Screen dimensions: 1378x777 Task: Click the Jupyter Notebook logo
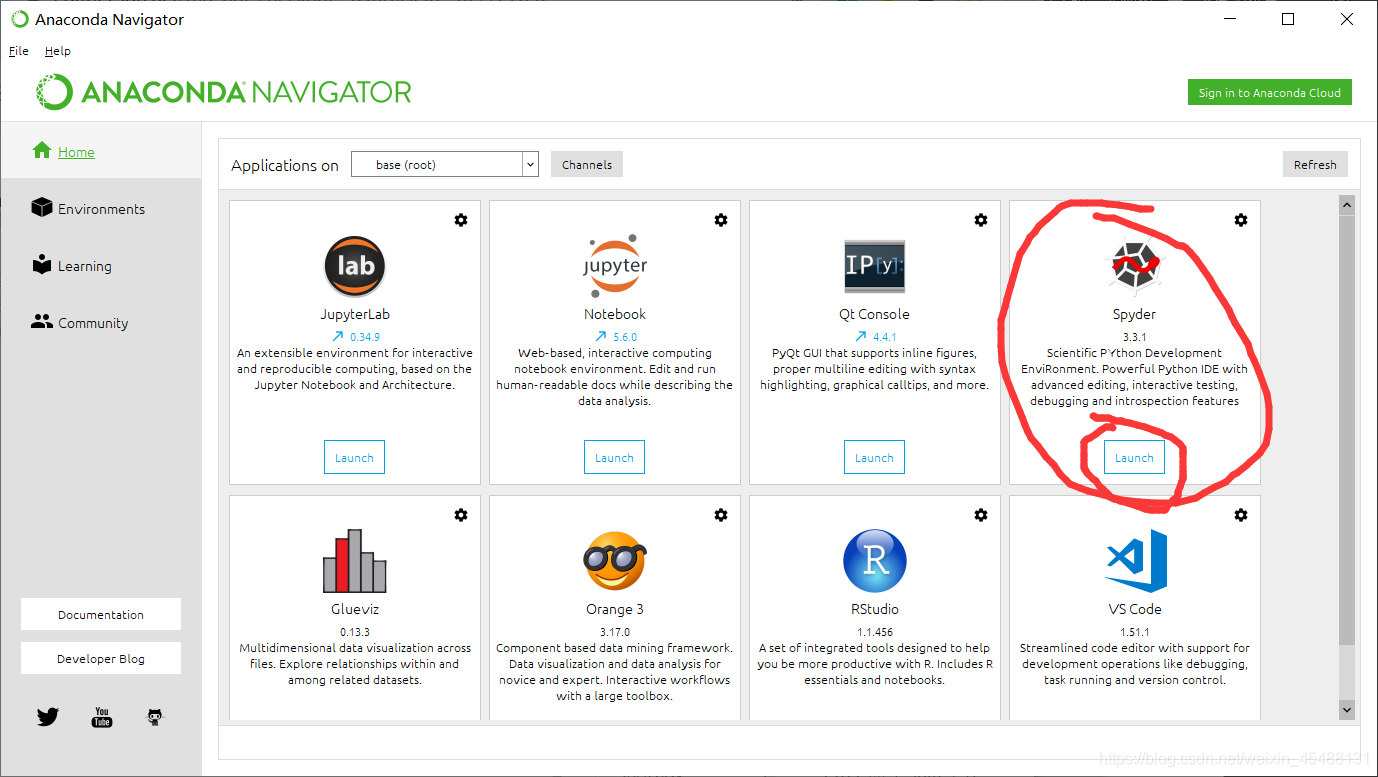click(615, 266)
